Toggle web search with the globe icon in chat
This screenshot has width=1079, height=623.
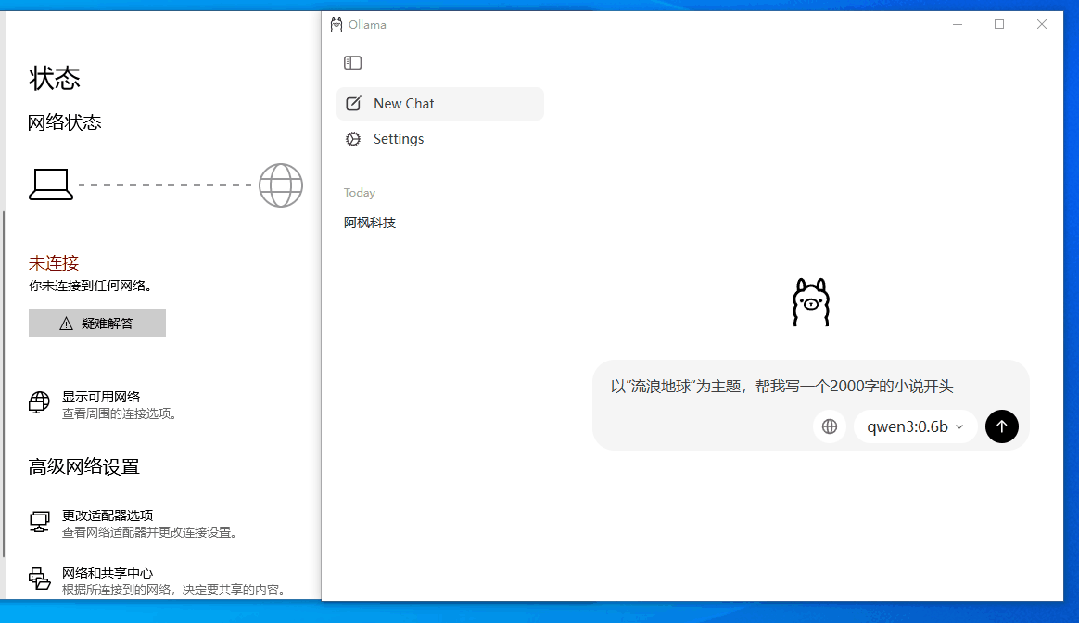coord(829,426)
